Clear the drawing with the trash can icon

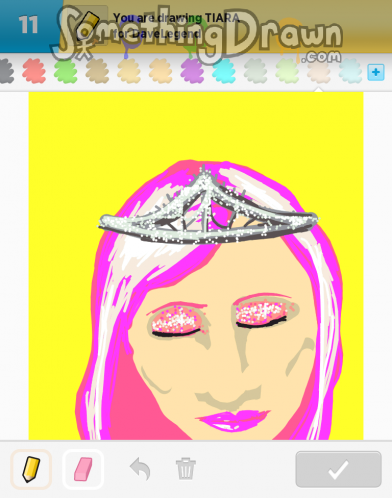[x=186, y=469]
